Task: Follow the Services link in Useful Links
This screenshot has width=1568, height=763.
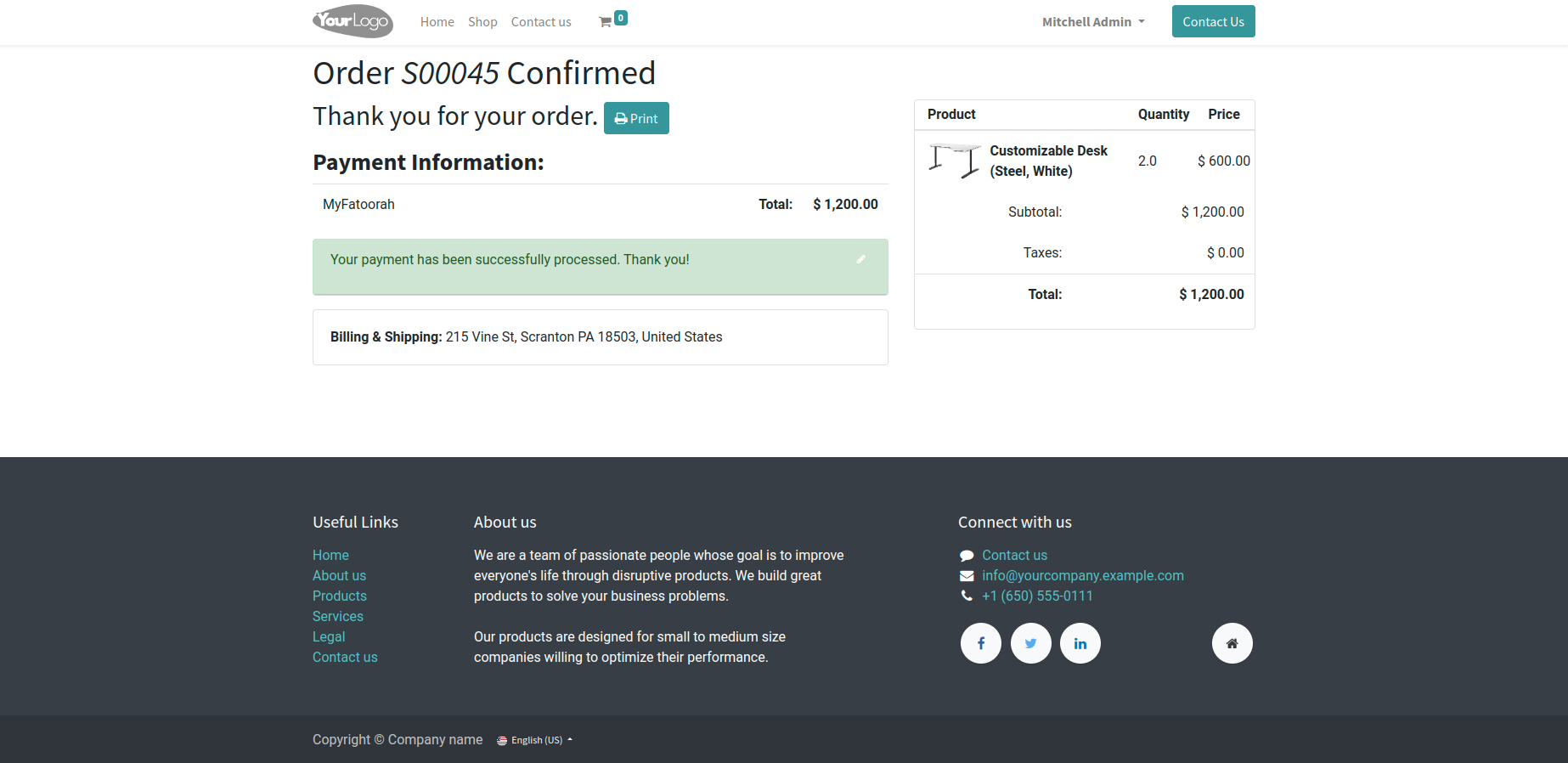Action: tap(337, 616)
